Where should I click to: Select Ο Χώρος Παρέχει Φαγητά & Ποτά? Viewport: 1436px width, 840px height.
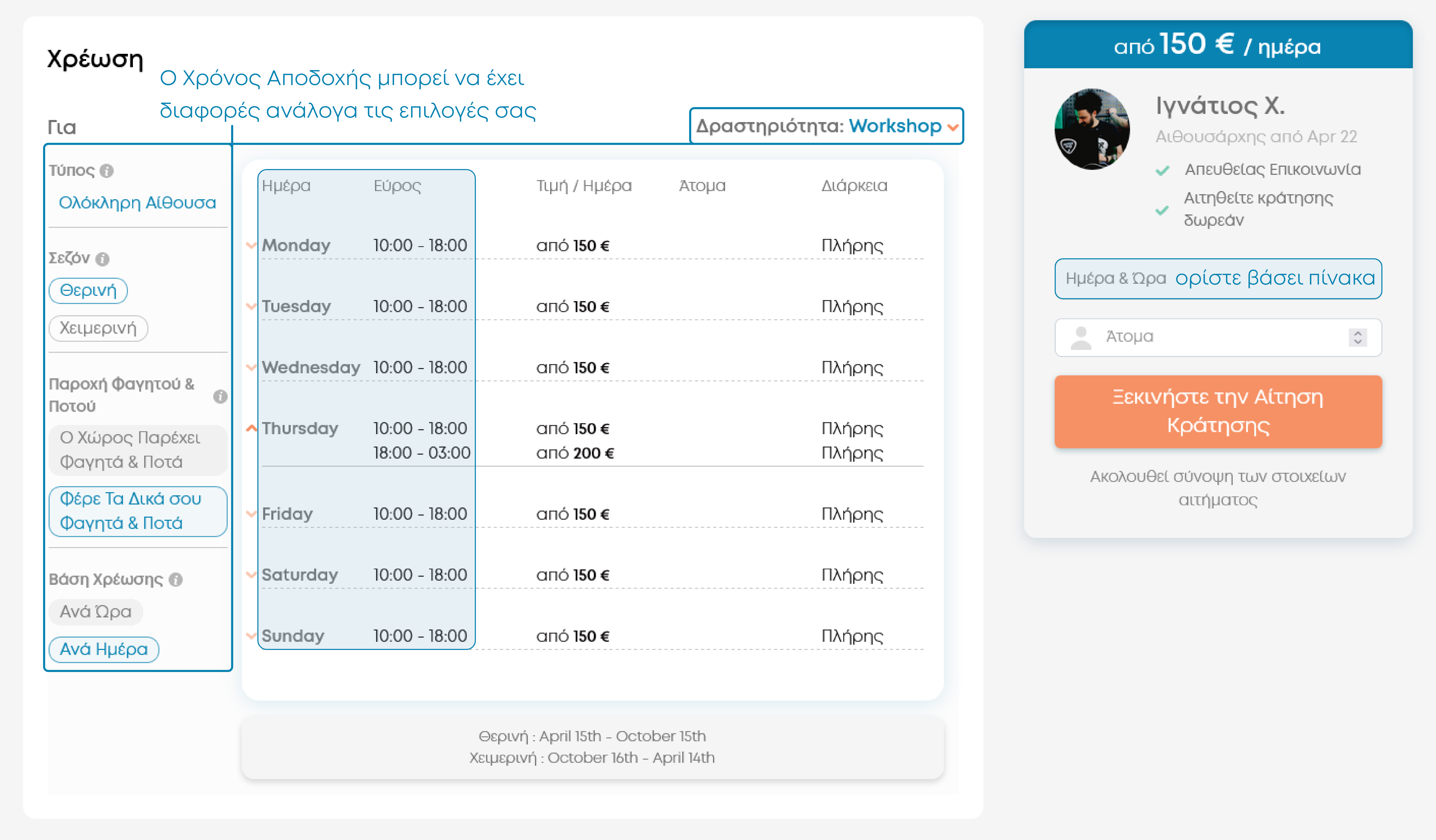[x=137, y=450]
